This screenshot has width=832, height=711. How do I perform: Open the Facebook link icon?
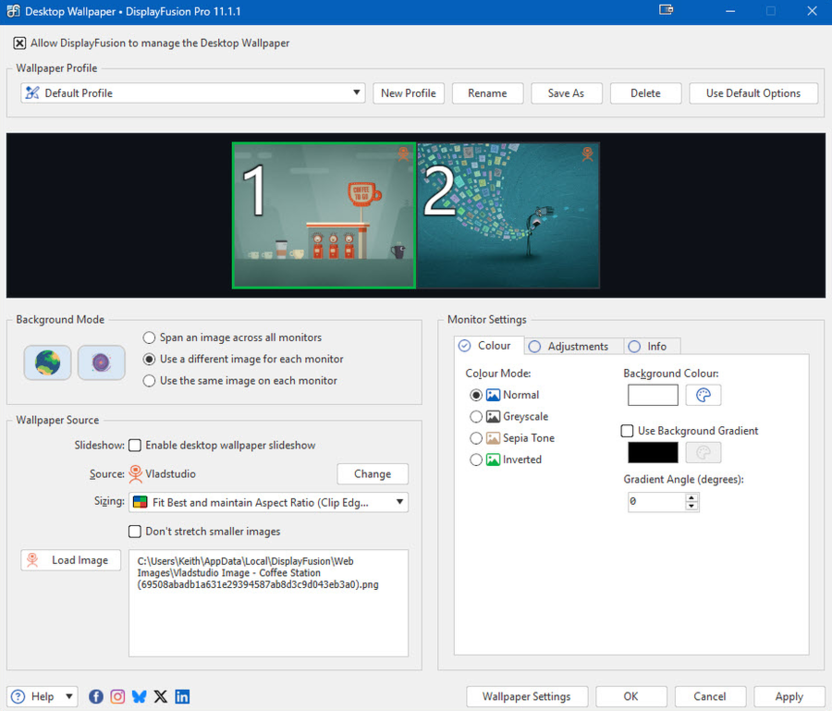click(96, 697)
